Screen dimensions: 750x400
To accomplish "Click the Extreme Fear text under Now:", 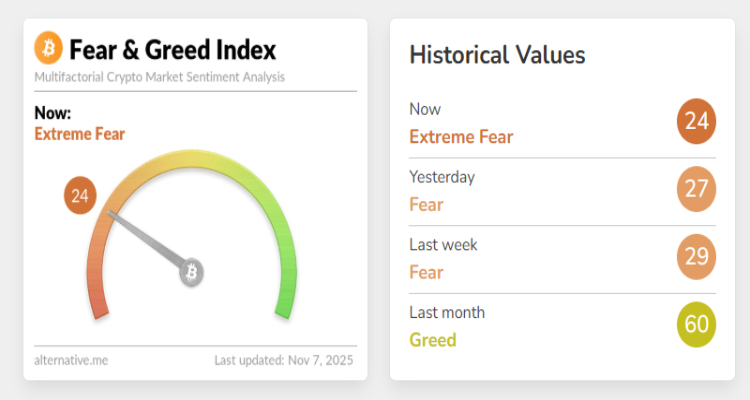I will [x=80, y=134].
